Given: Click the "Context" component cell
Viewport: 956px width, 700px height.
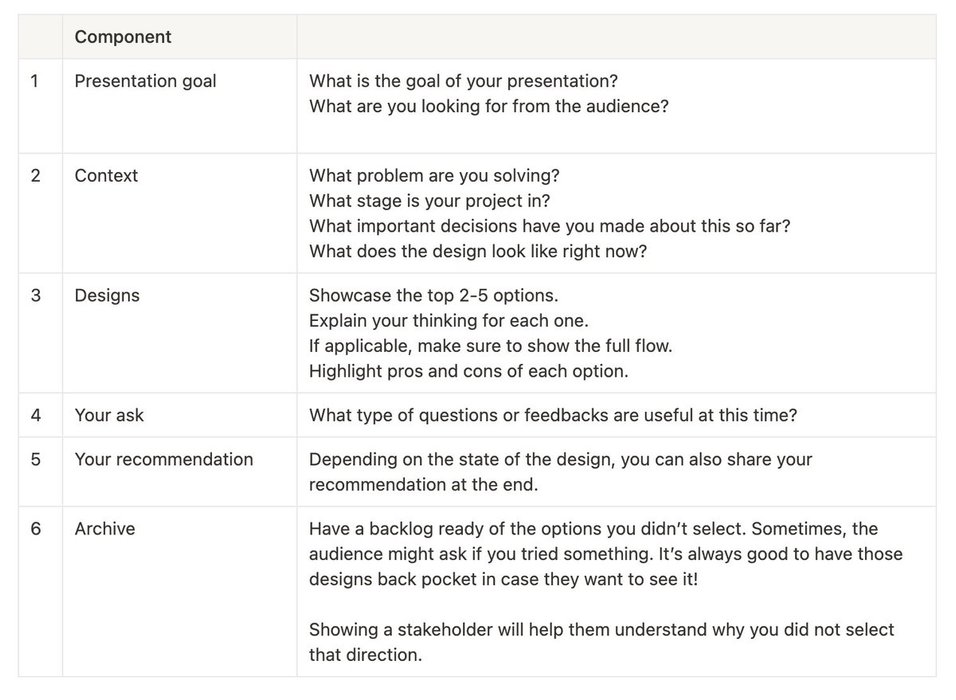Looking at the screenshot, I should coord(106,175).
